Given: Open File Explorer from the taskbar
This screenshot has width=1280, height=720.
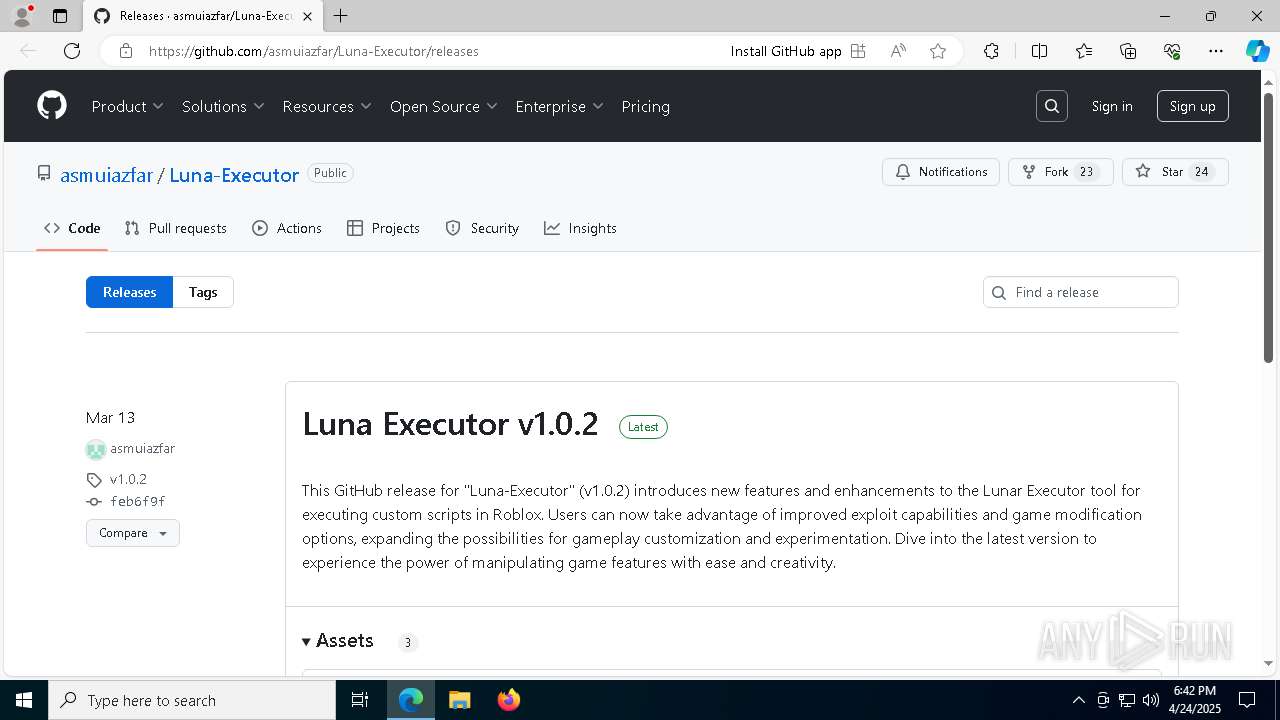Looking at the screenshot, I should point(459,700).
